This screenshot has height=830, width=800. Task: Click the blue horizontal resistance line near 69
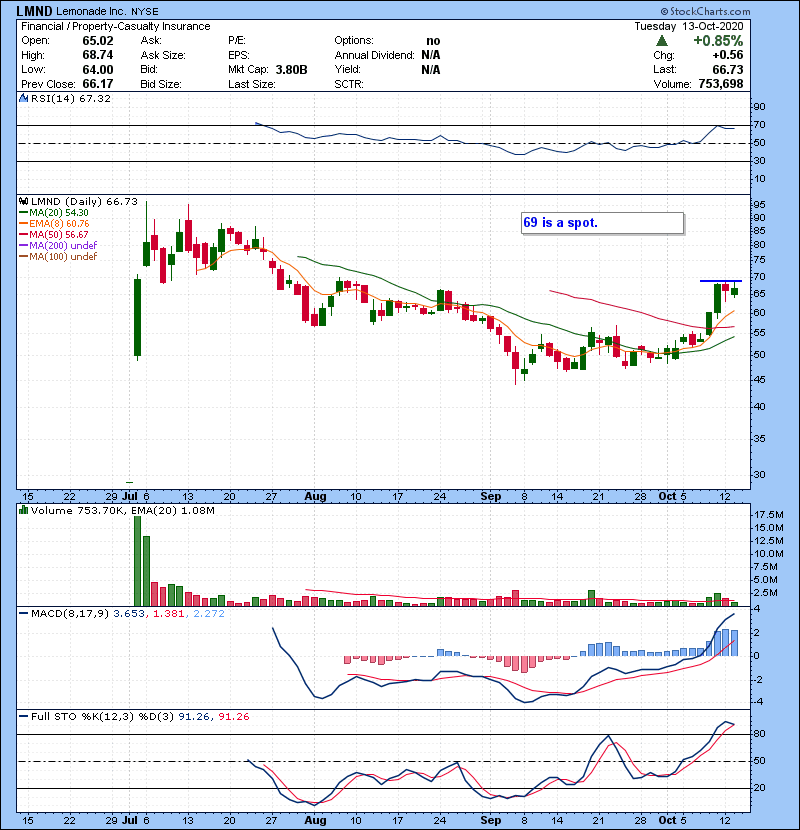(721, 281)
